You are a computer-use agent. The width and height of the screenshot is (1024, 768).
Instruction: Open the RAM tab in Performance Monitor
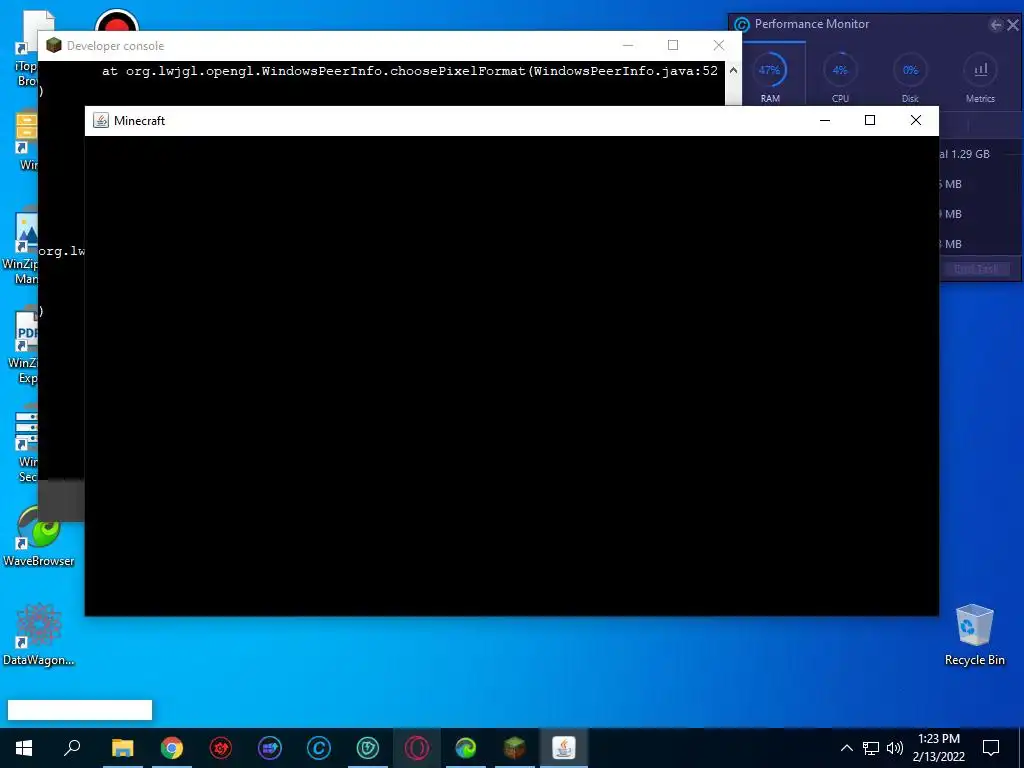[x=770, y=77]
